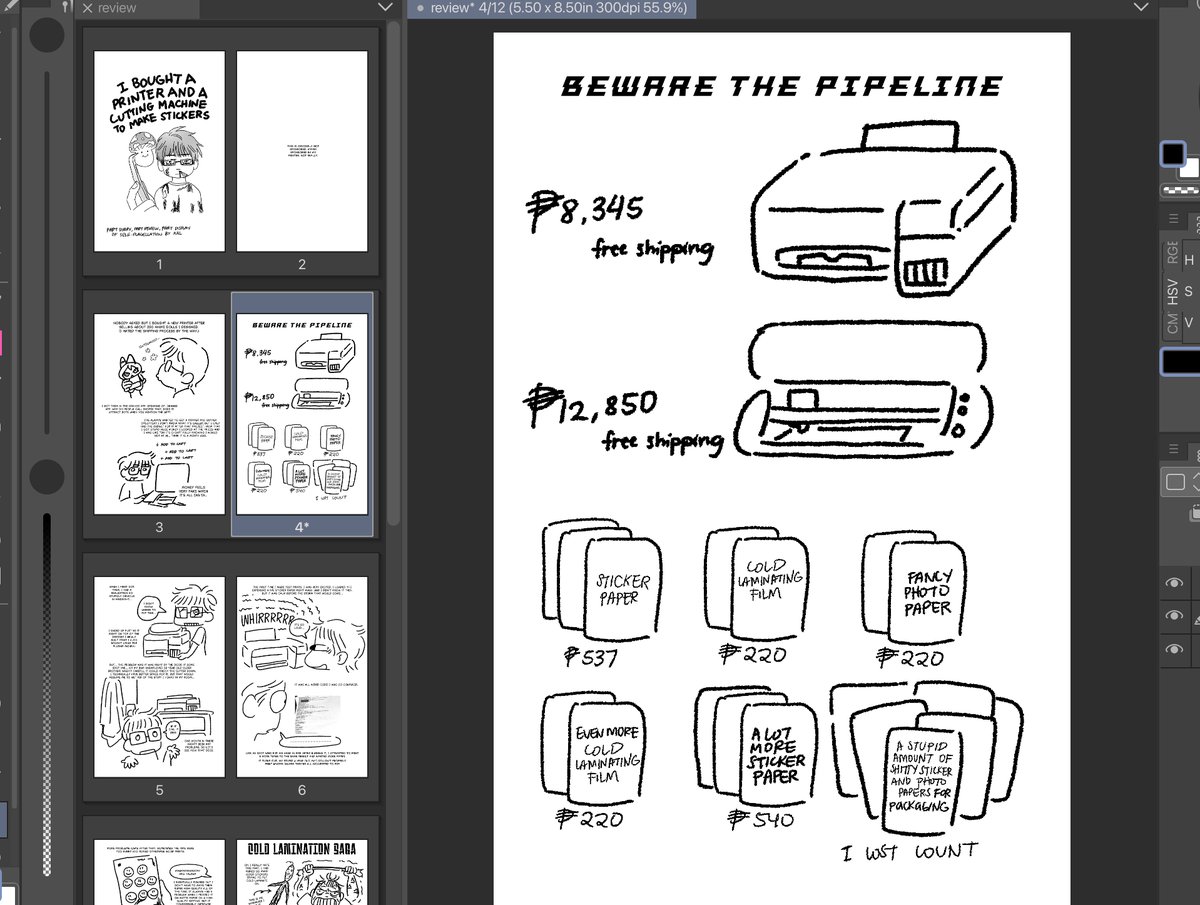This screenshot has width=1200, height=905.
Task: Click the V value slider label
Action: (x=1189, y=322)
